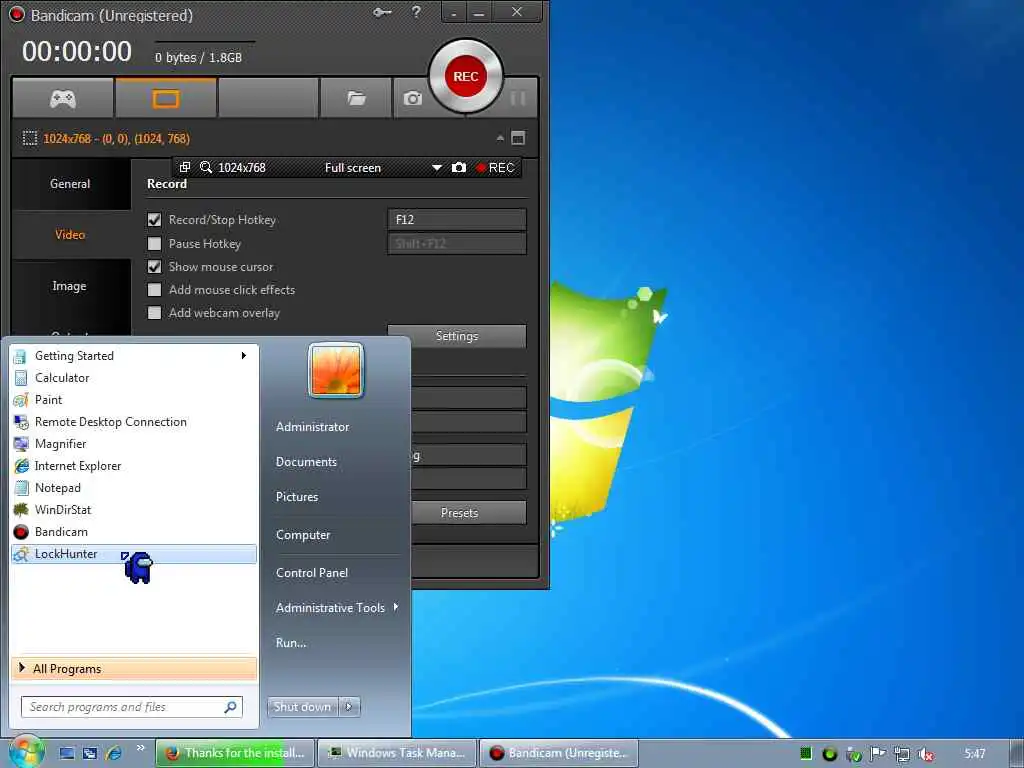Click the camera screenshot icon on Bandicam's toolbar
Viewport: 1024px width, 768px height.
412,99
